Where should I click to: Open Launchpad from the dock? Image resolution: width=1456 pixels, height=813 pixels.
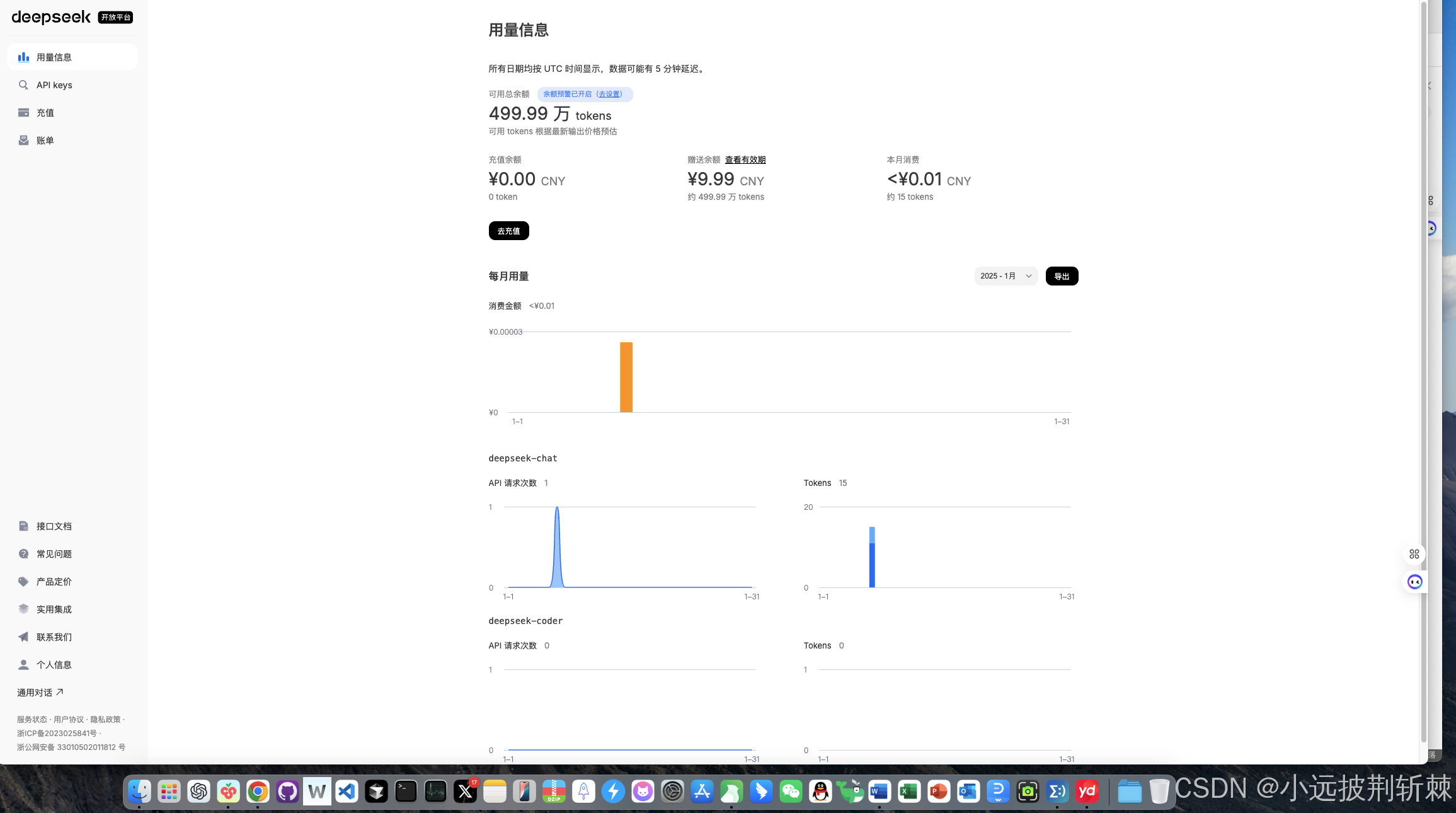(x=169, y=792)
